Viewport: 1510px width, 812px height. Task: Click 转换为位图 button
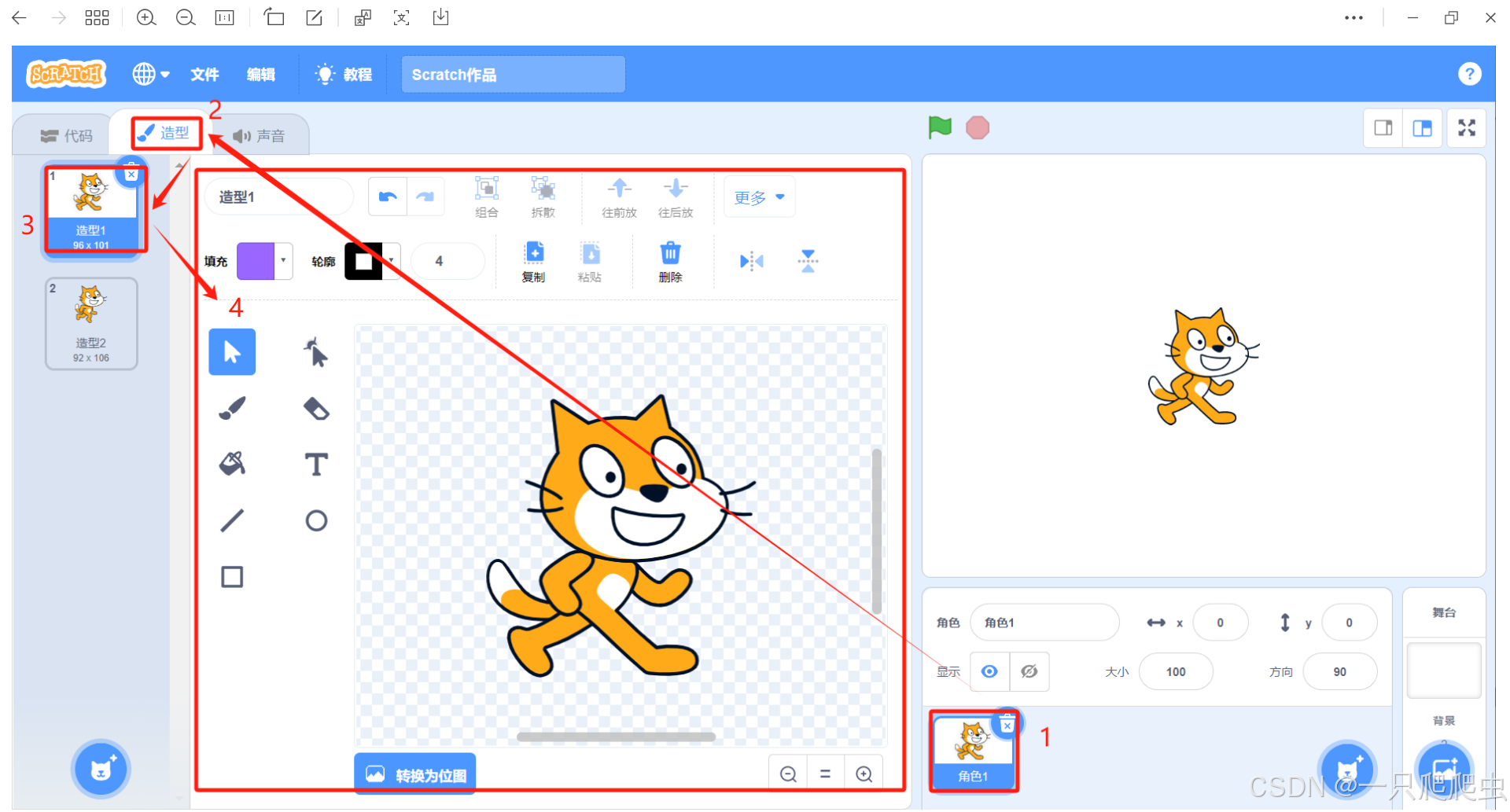415,774
